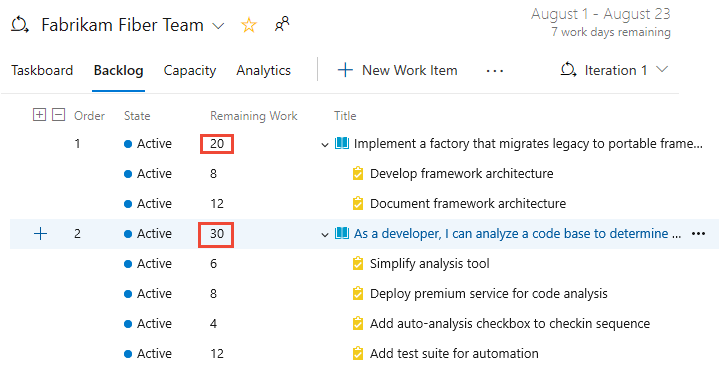Expand all rows with the plus box icon
Image resolution: width=719 pixels, height=369 pixels.
39,115
